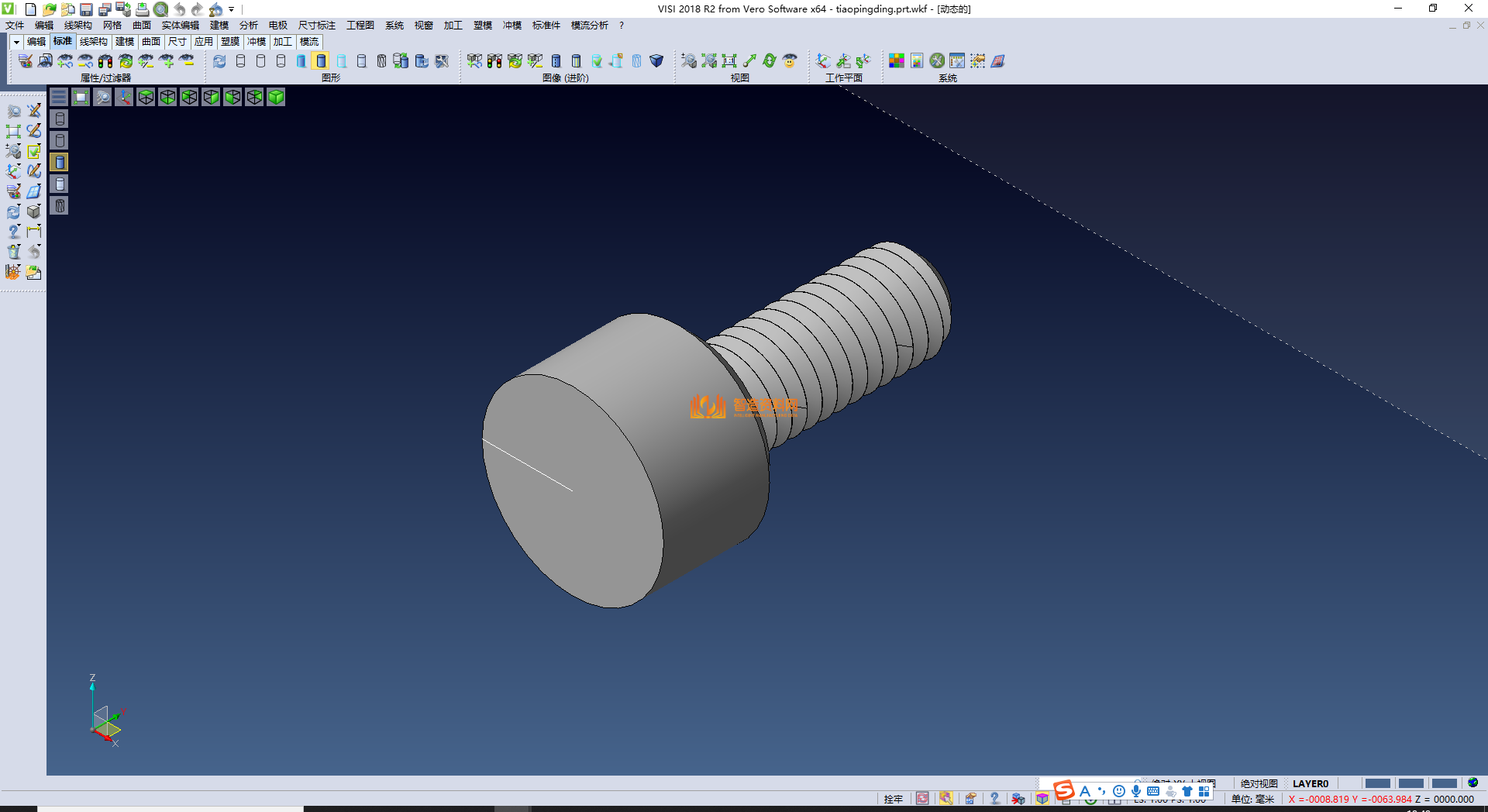Click the traffic light filter icon

(x=105, y=60)
